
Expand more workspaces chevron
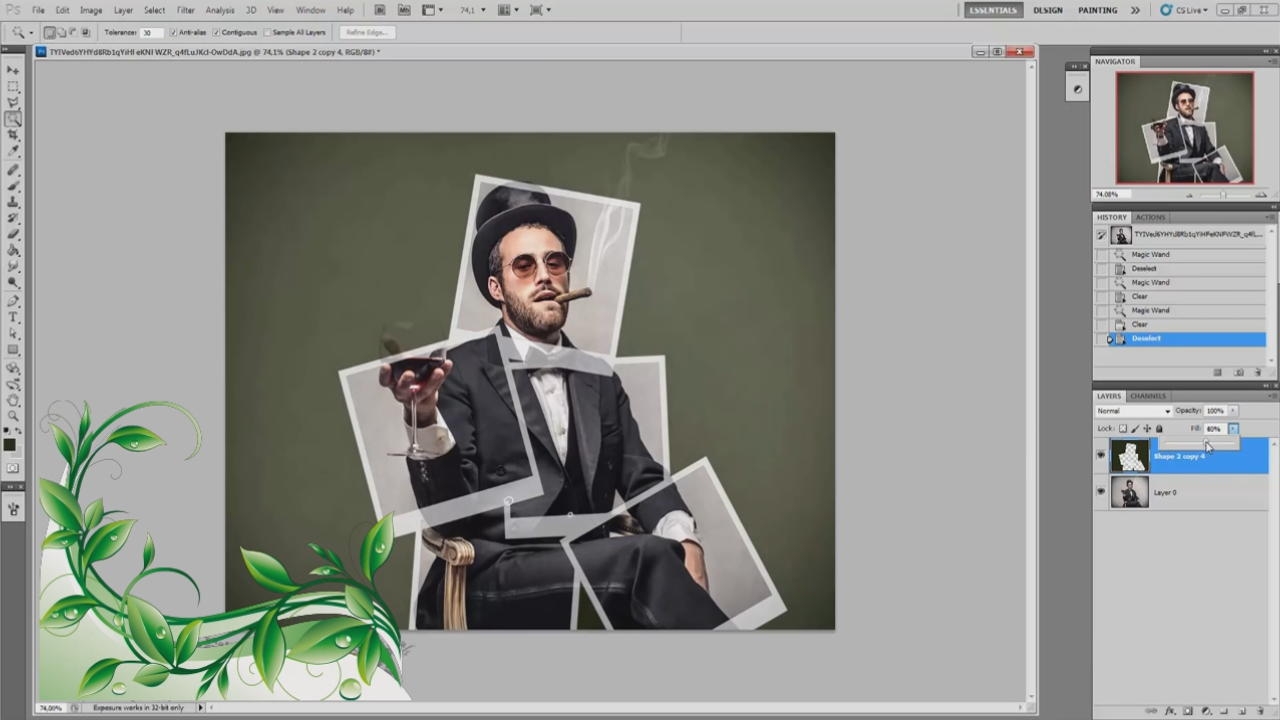[1135, 10]
